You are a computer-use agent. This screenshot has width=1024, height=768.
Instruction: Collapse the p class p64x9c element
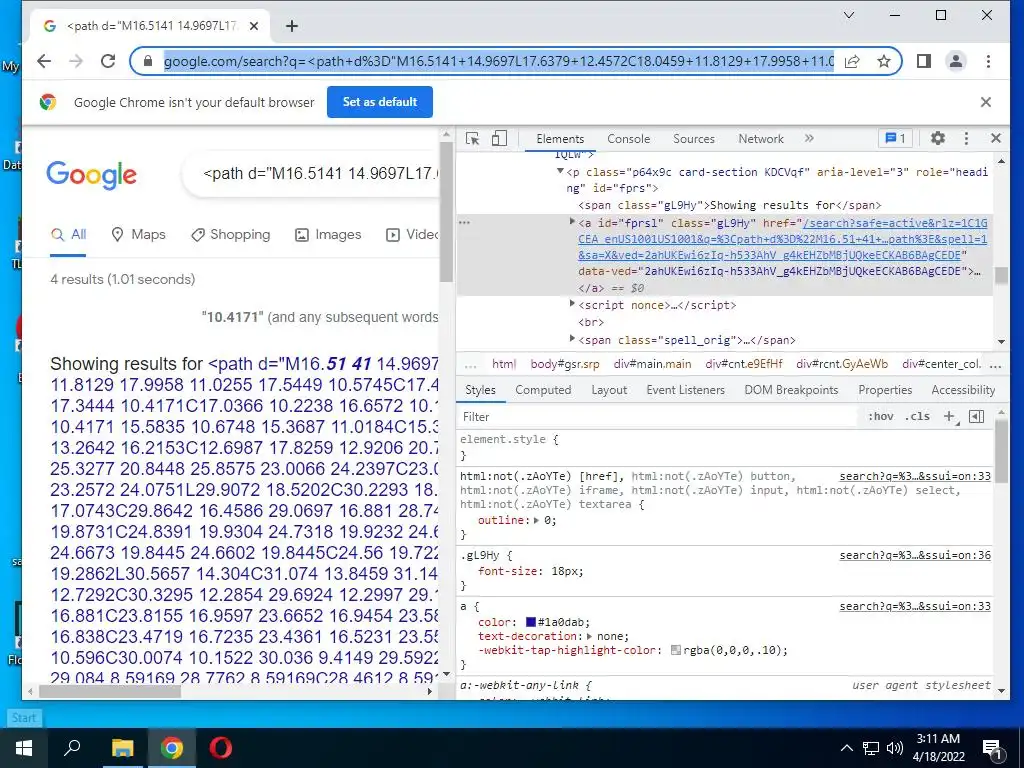560,172
